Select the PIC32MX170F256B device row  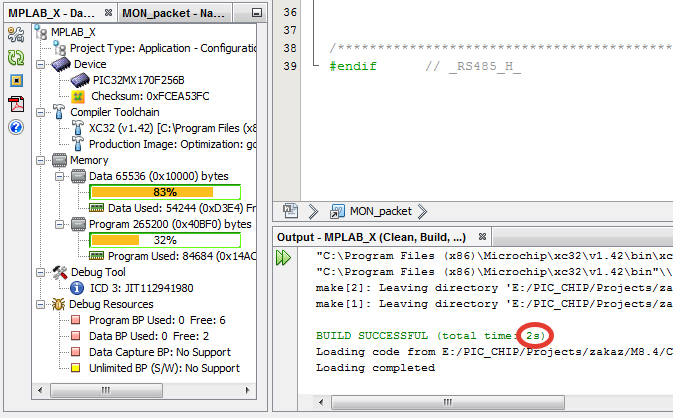[x=139, y=80]
